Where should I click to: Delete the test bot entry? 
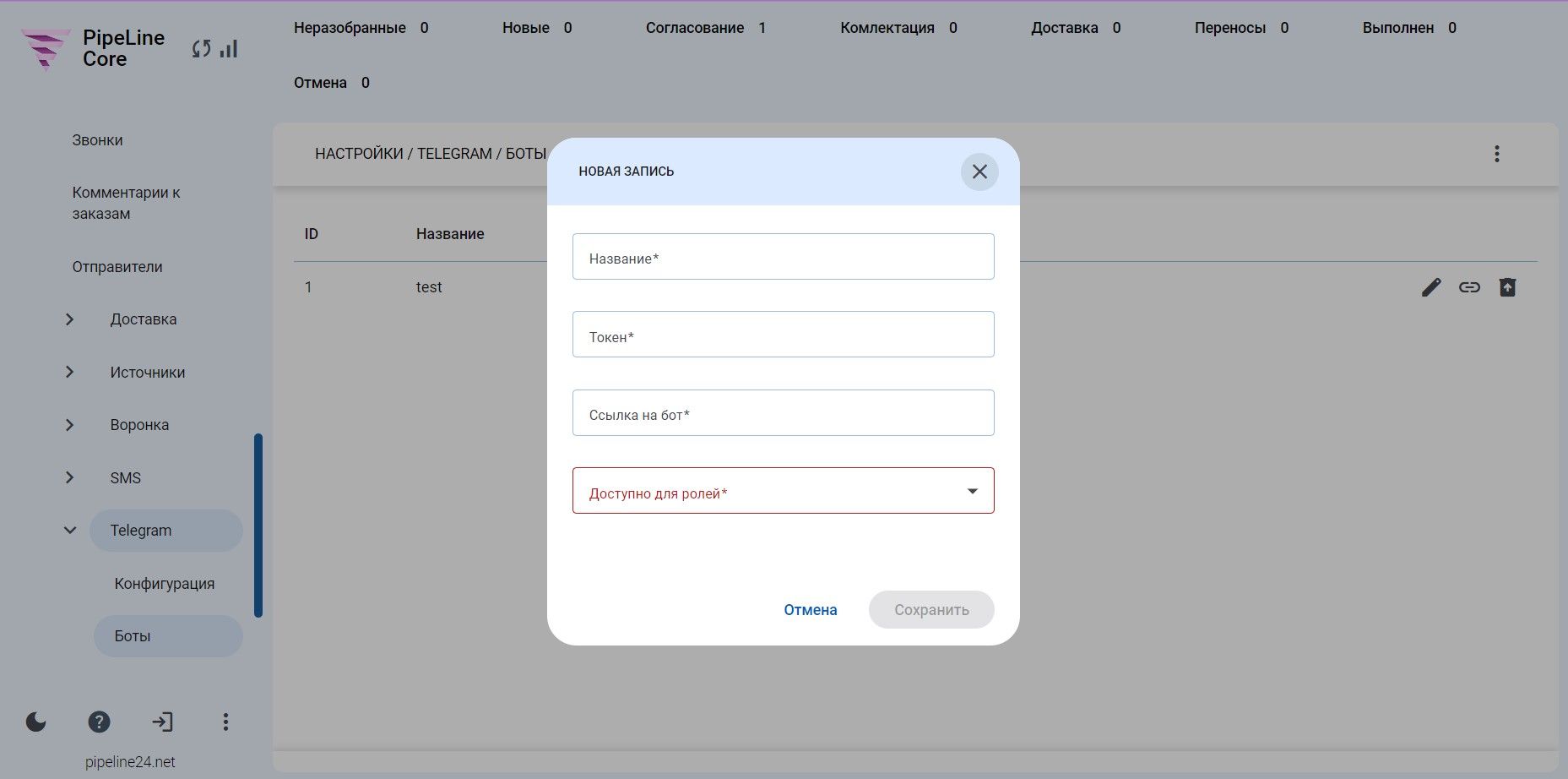click(x=1507, y=287)
